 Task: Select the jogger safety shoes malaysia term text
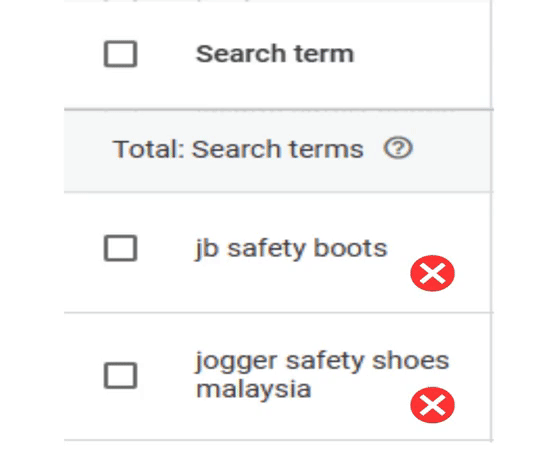tap(322, 375)
